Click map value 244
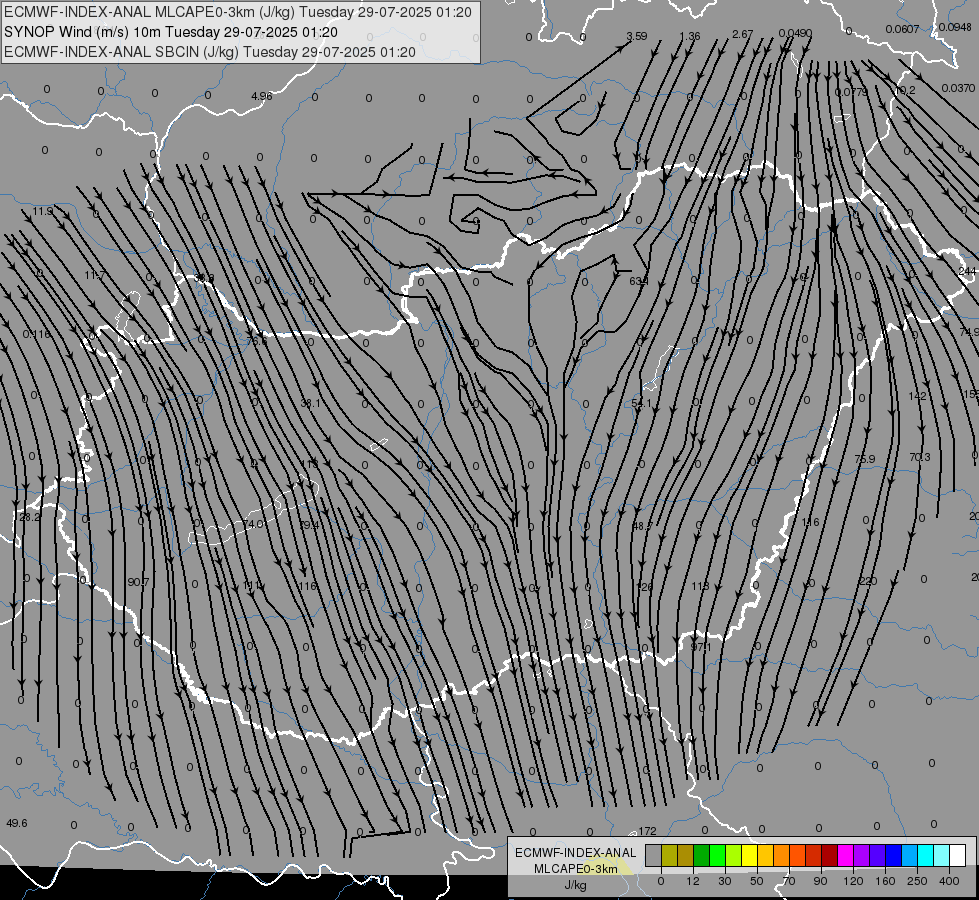Viewport: 979px width, 900px height. pyautogui.click(x=967, y=270)
